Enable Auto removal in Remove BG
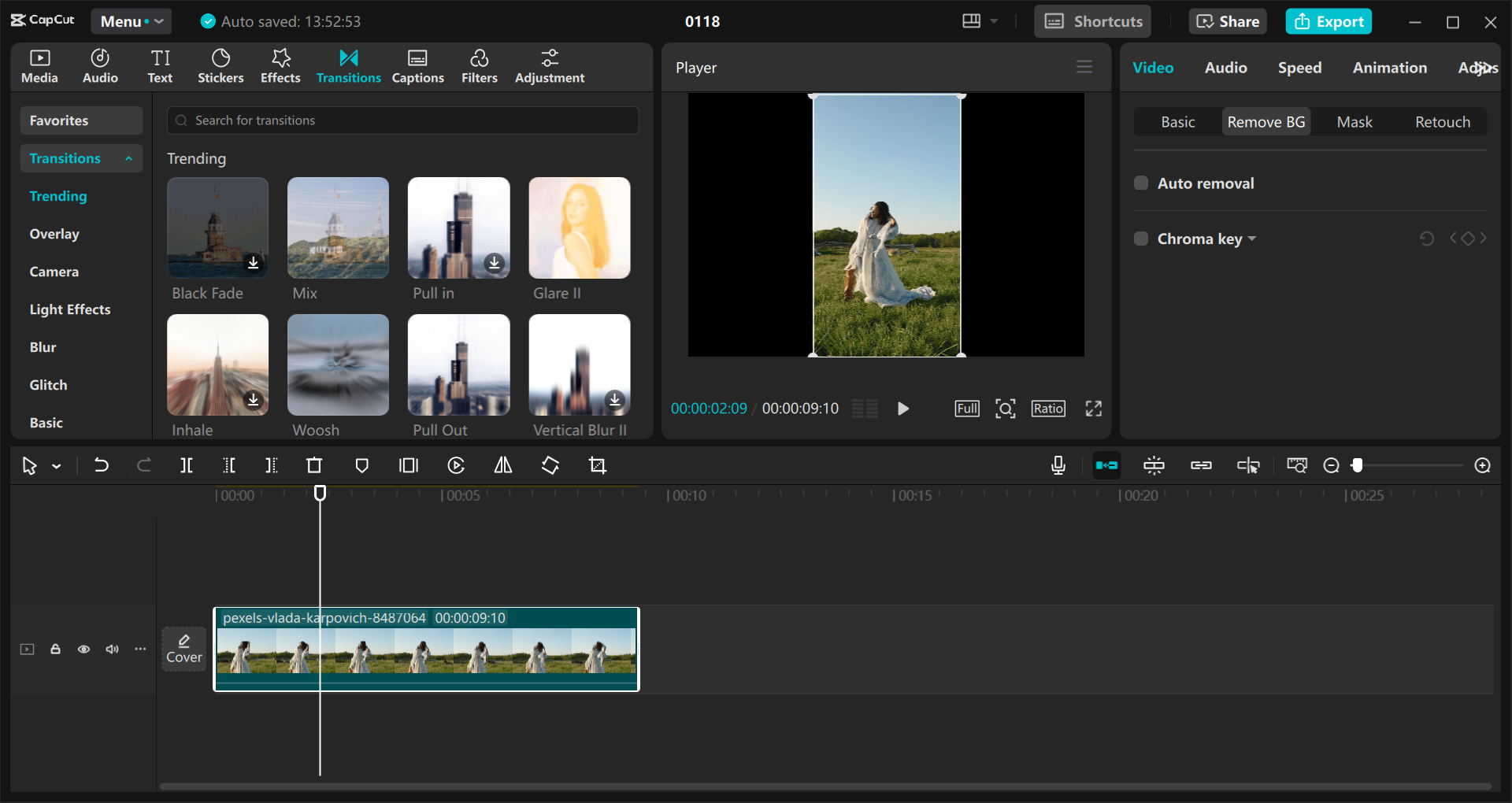This screenshot has width=1512, height=803. (x=1141, y=183)
